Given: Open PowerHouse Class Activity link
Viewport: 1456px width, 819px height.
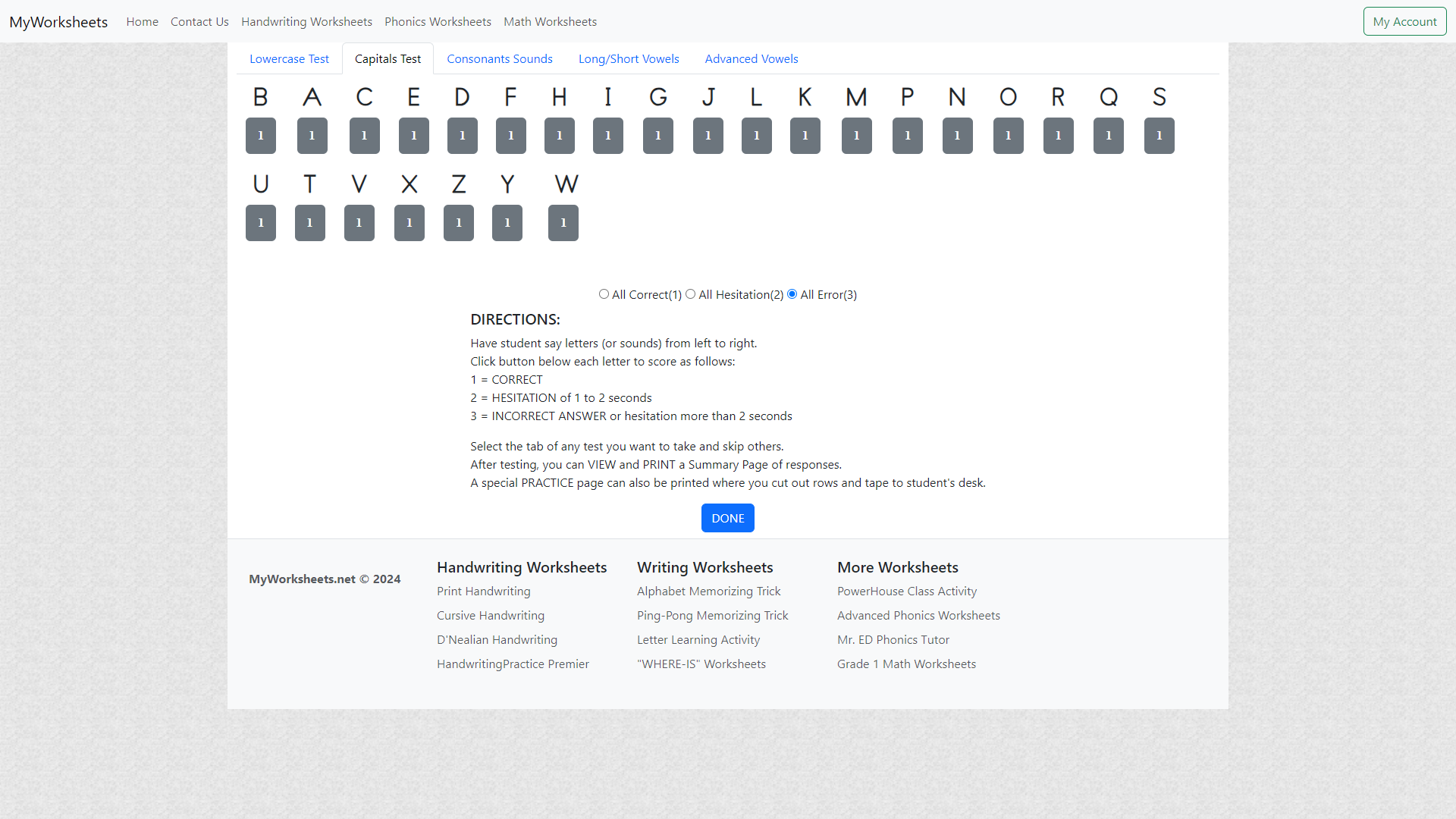Looking at the screenshot, I should coord(907,591).
